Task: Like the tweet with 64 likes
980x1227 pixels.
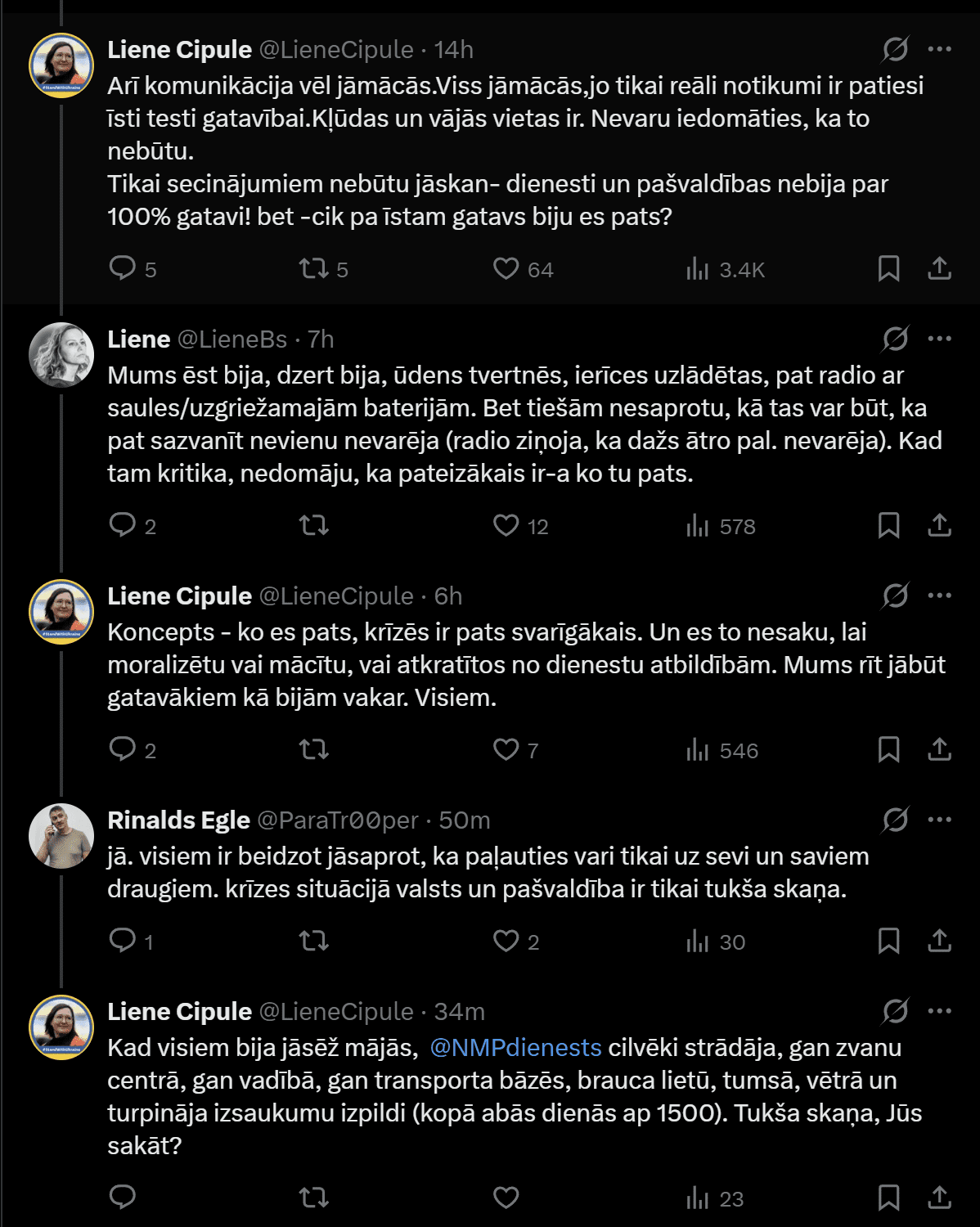Action: point(523,269)
